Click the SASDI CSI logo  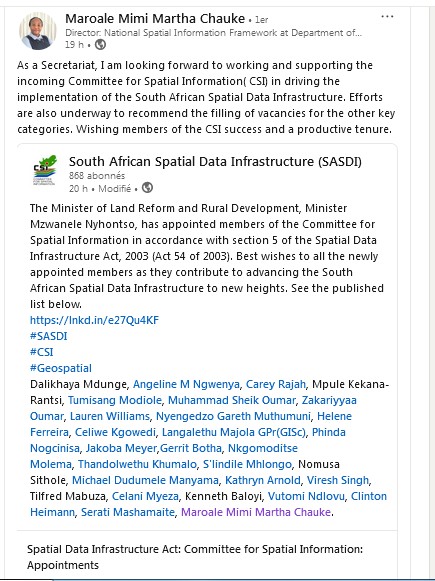45,170
